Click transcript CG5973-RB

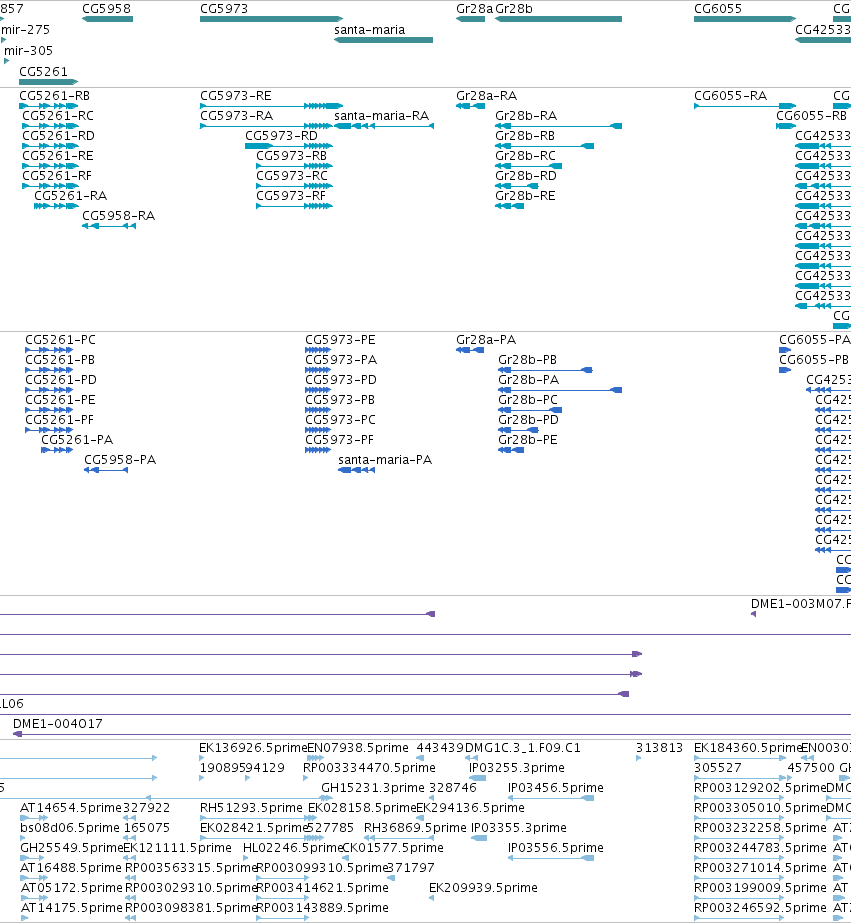[x=291, y=156]
